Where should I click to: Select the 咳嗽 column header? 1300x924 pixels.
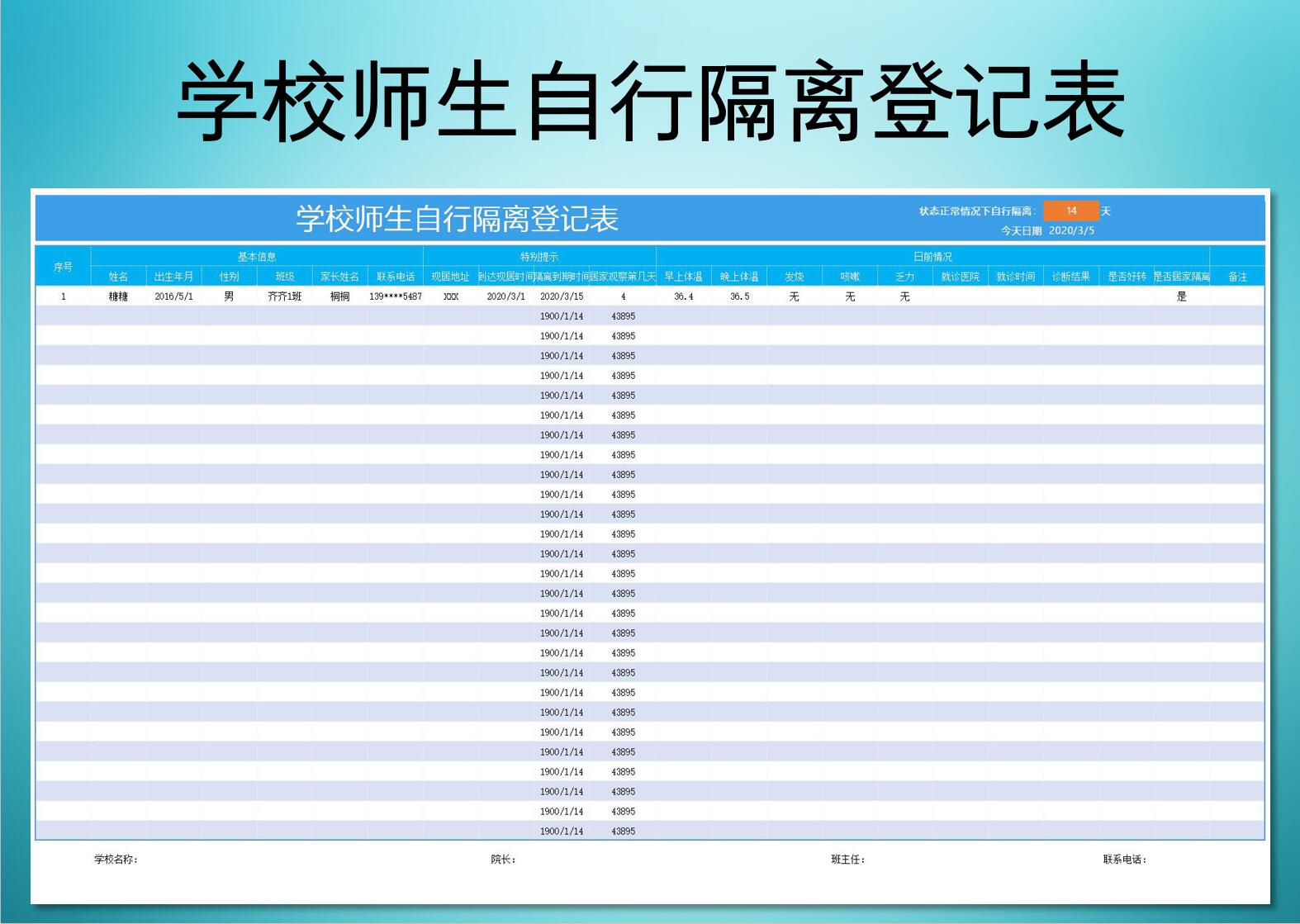tap(850, 277)
